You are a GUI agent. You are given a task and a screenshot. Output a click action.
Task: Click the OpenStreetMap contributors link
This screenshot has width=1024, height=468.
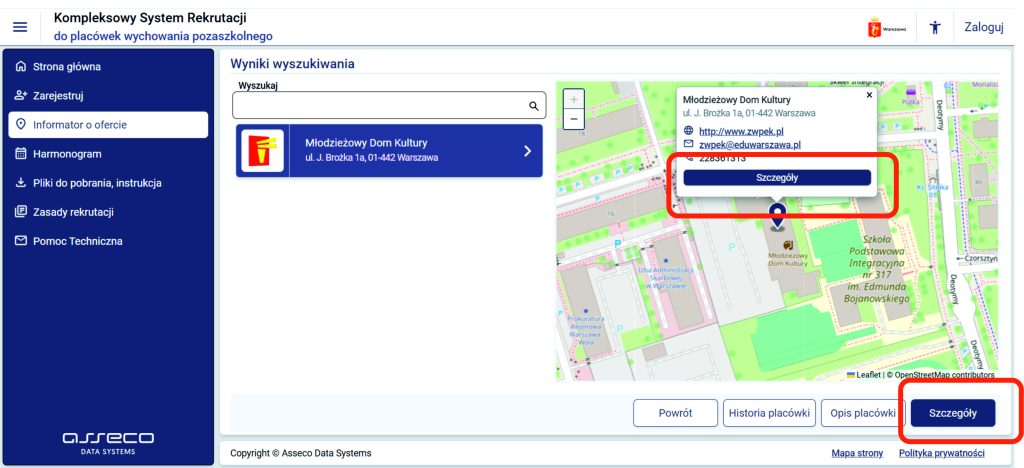coord(944,375)
